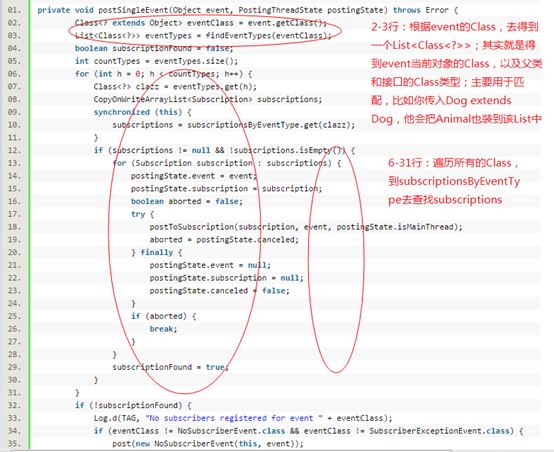
Task: Click 'postingState.subscription = null;' line
Action: click(x=226, y=278)
